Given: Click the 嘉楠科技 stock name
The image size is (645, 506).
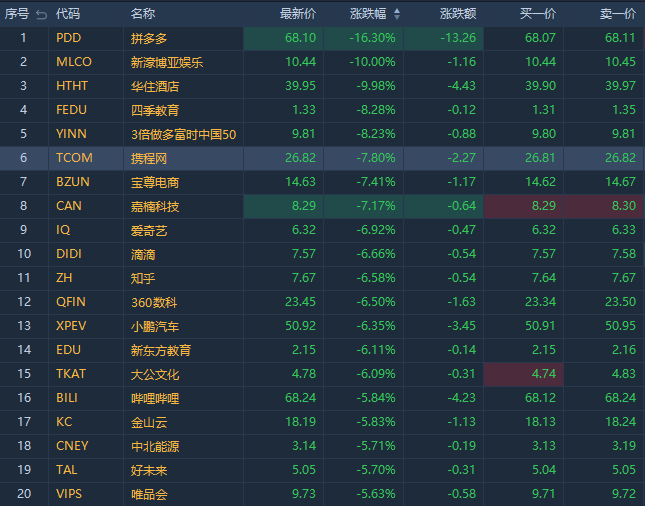Looking at the screenshot, I should point(155,206).
